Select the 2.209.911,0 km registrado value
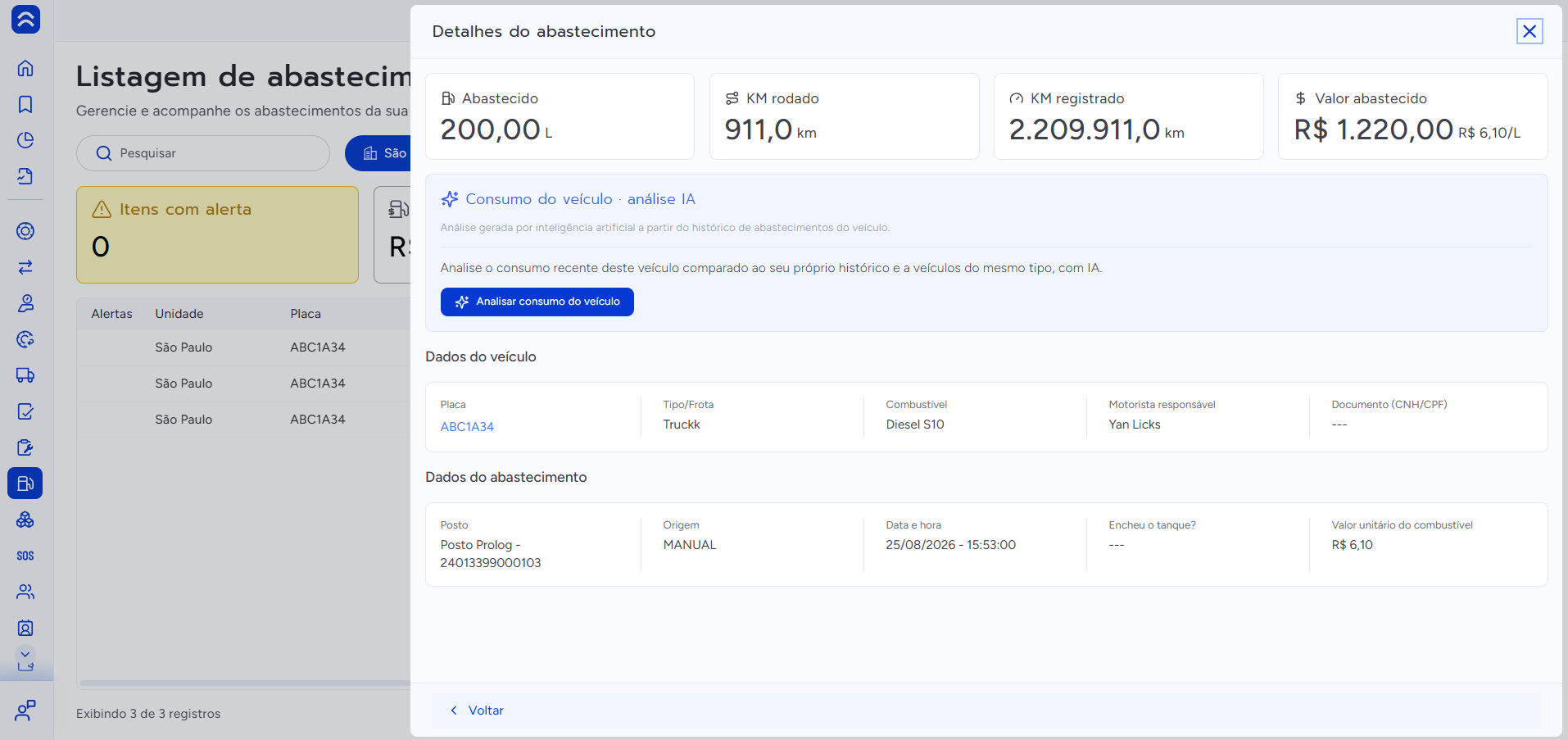The image size is (1568, 740). click(1097, 129)
